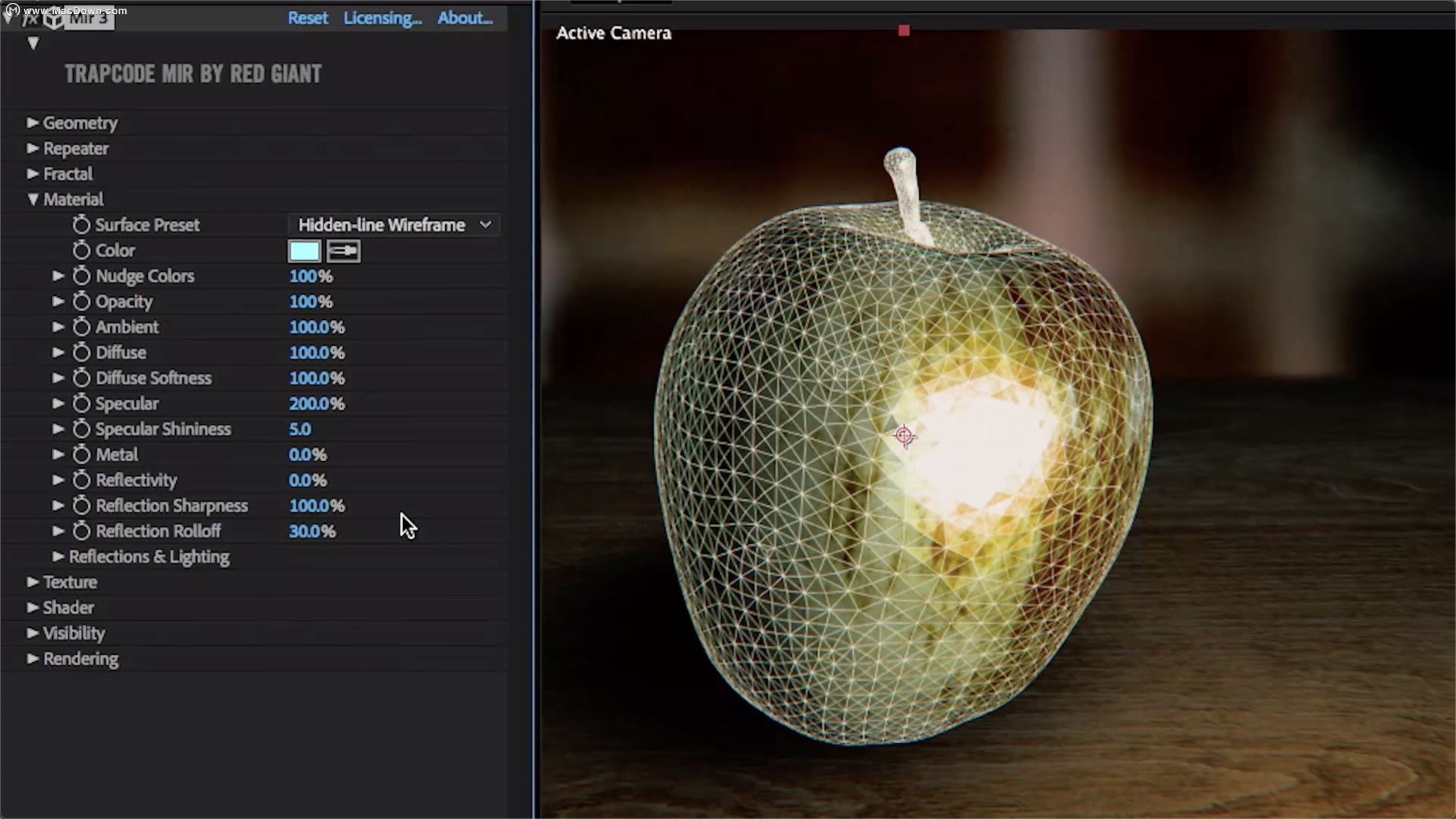Click the Color stopwatch icon
The height and width of the screenshot is (819, 1456).
click(81, 250)
